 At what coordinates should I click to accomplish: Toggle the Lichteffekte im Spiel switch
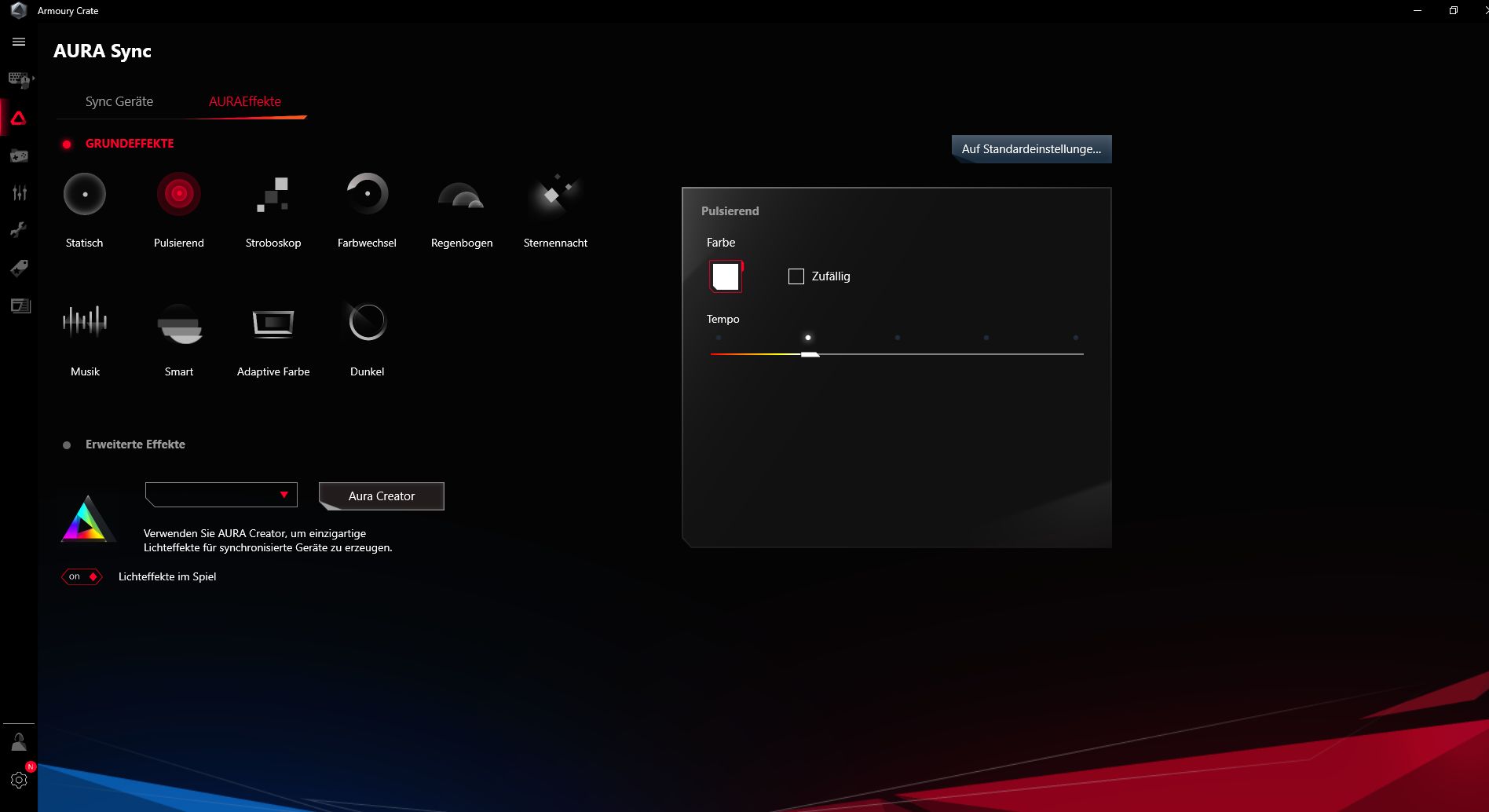point(82,576)
